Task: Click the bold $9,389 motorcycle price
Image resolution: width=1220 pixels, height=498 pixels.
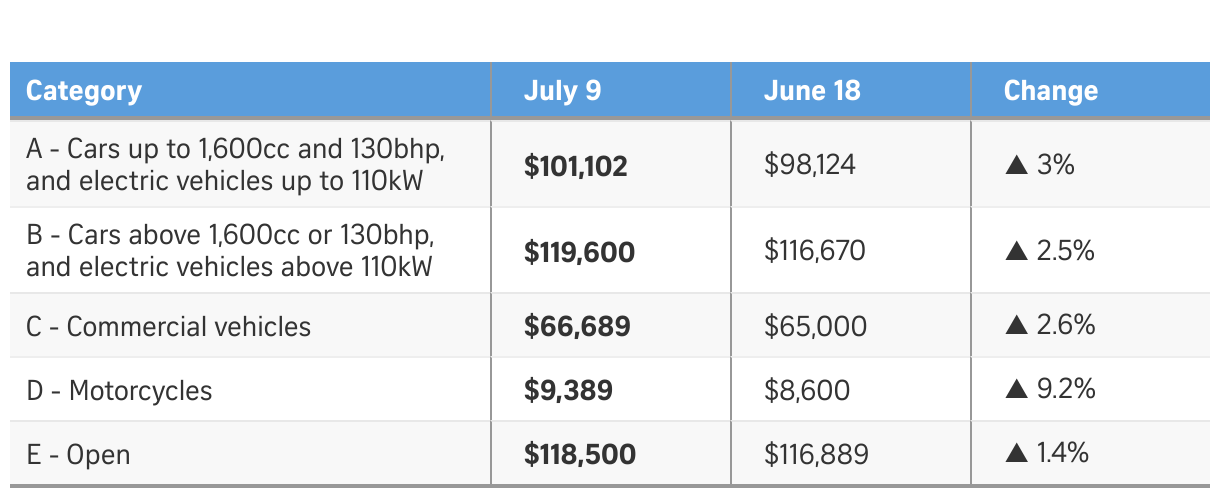Action: click(x=568, y=390)
